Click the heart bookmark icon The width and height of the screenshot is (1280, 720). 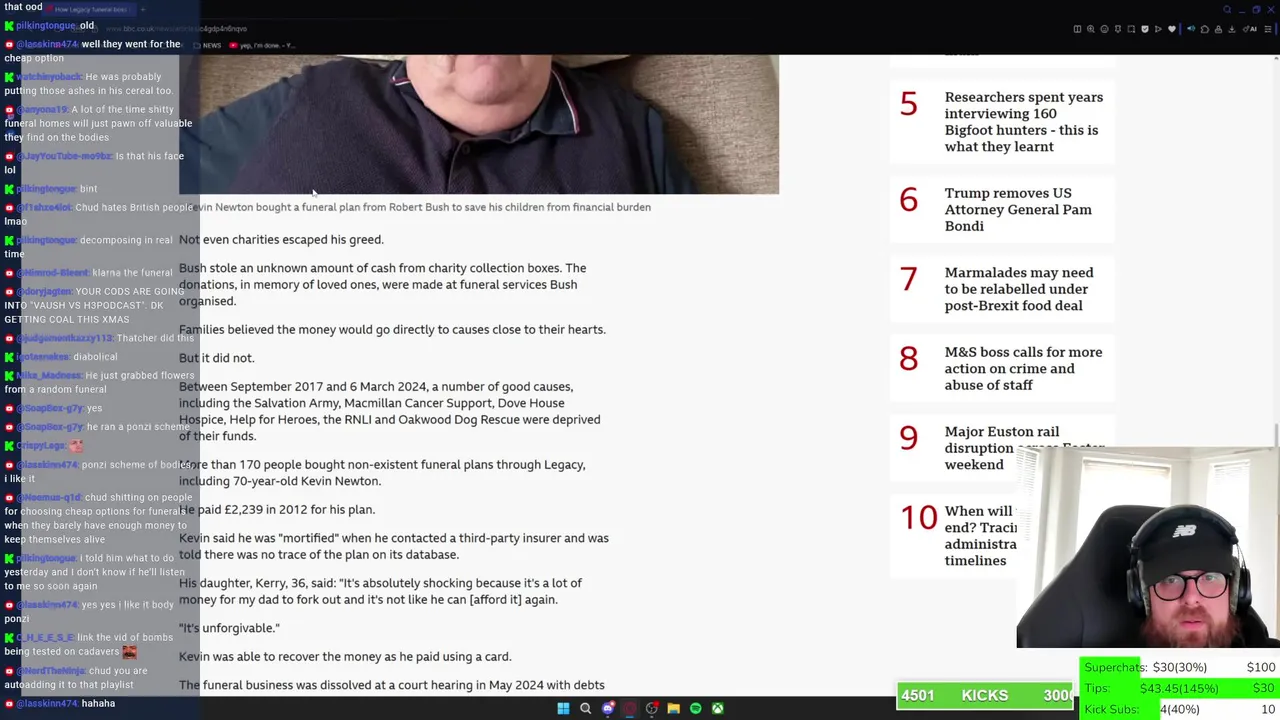pyautogui.click(x=1172, y=29)
